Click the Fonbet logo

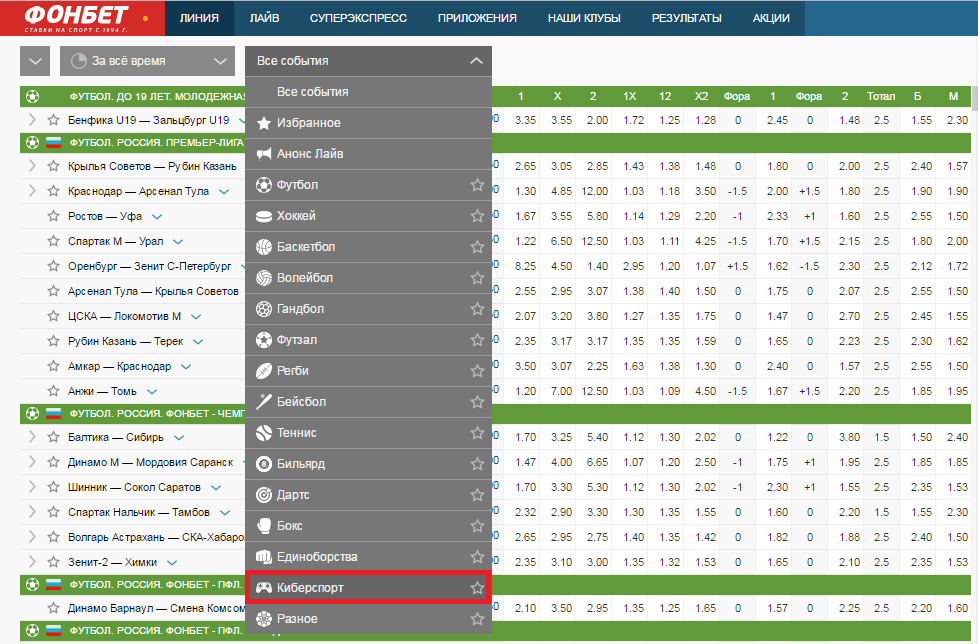[x=82, y=18]
